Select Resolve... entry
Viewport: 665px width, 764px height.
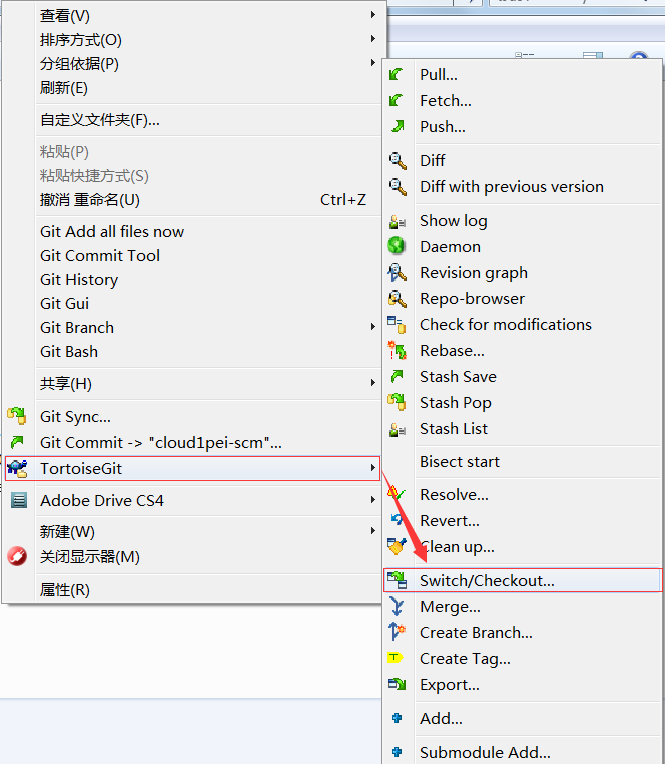point(522,495)
